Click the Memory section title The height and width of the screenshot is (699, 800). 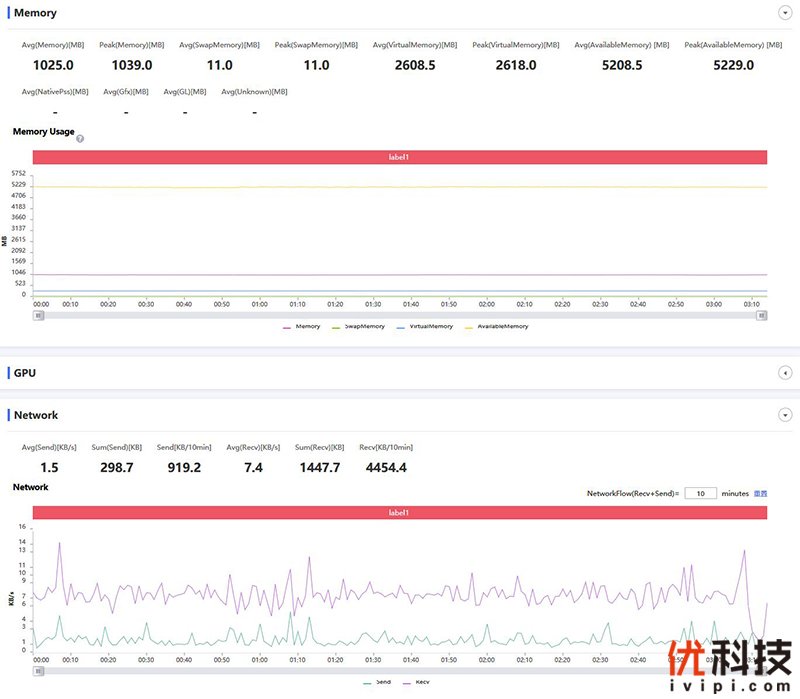click(35, 13)
